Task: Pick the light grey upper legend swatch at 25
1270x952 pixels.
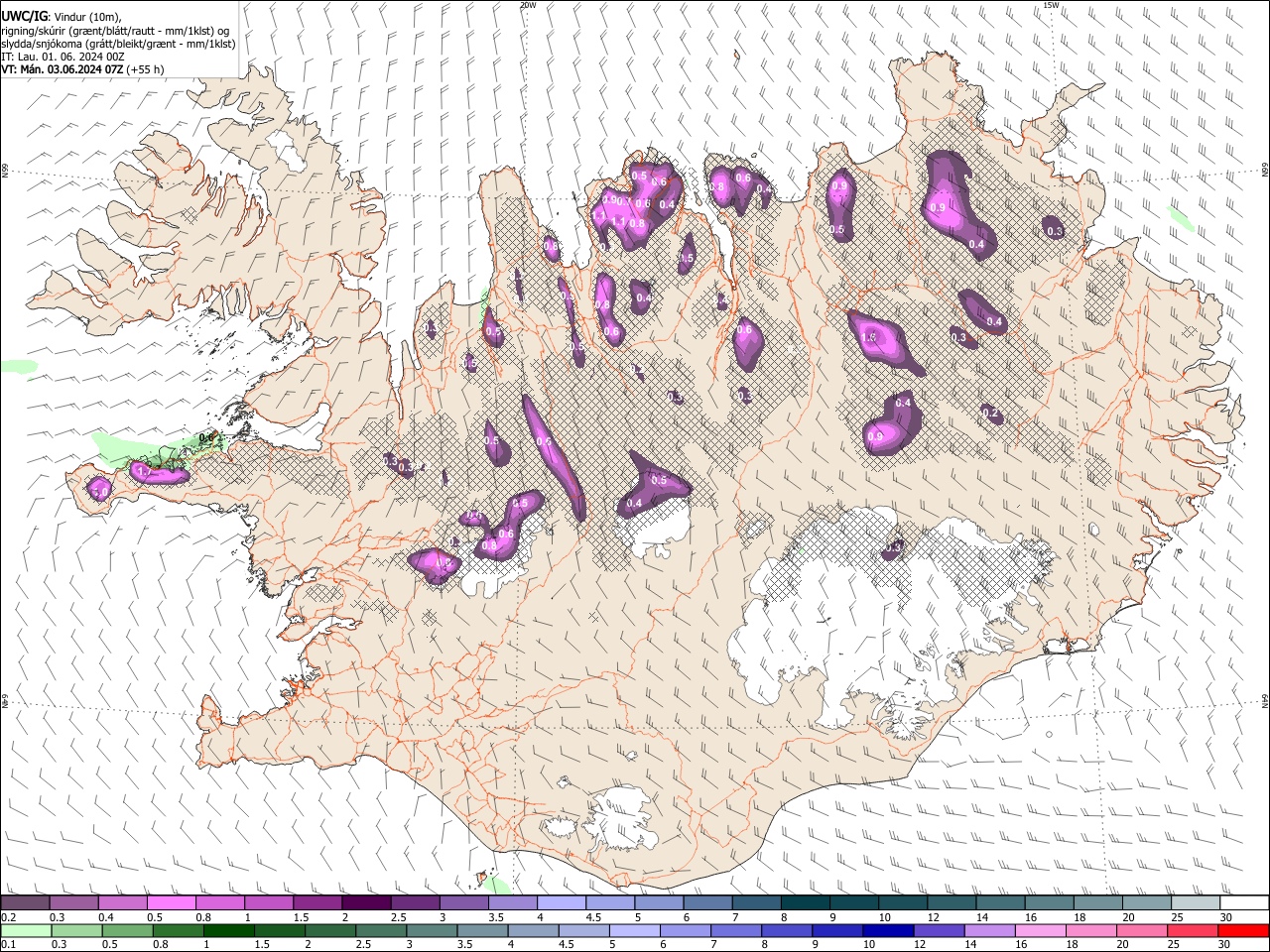Action: (1194, 902)
